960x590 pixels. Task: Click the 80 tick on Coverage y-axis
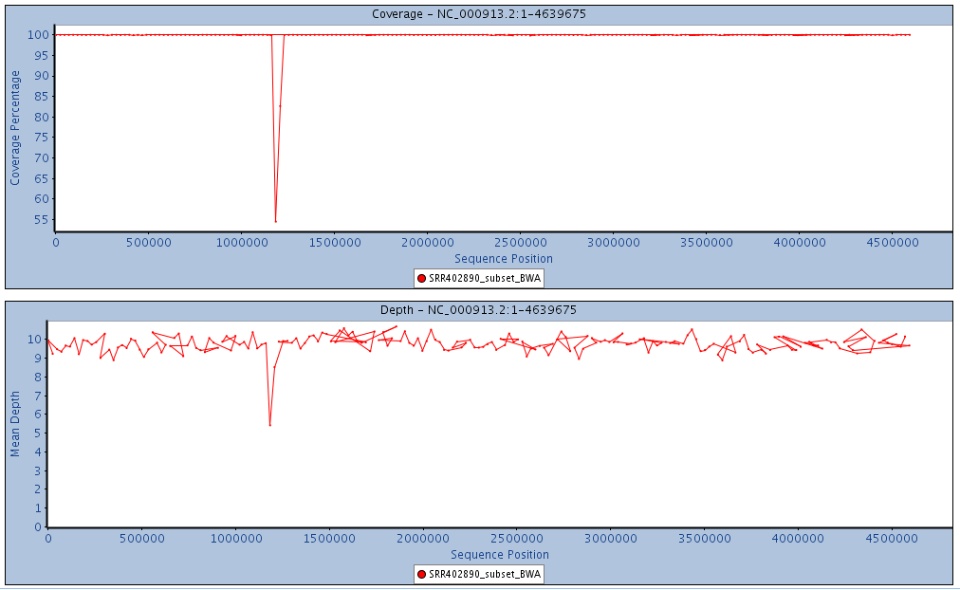coord(42,117)
